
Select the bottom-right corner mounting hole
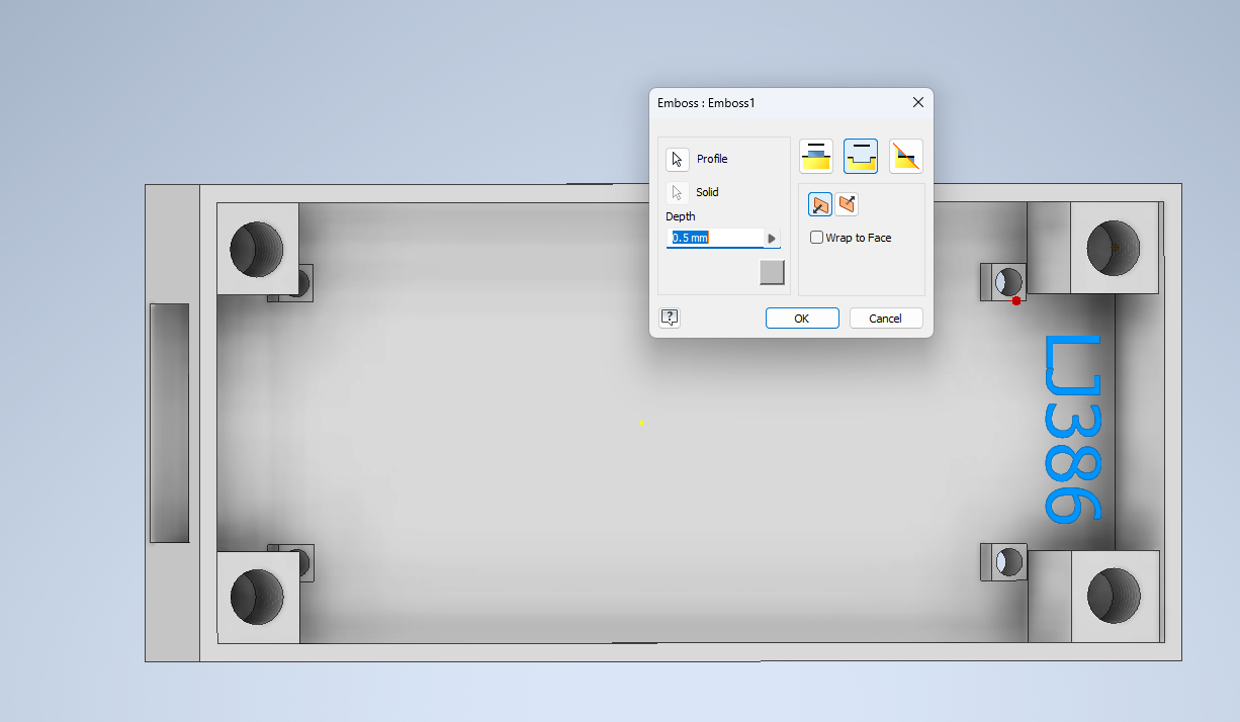[1113, 595]
